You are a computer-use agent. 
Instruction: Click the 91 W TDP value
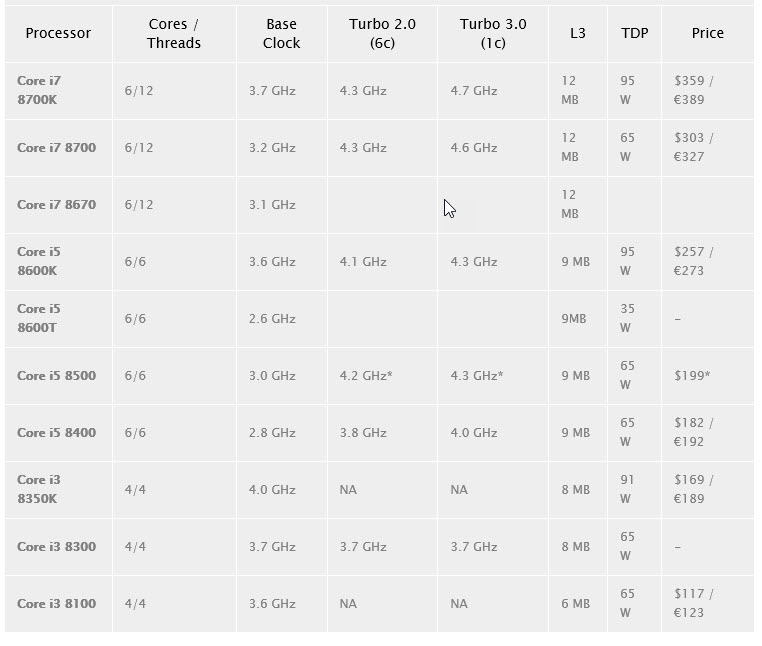tap(627, 489)
